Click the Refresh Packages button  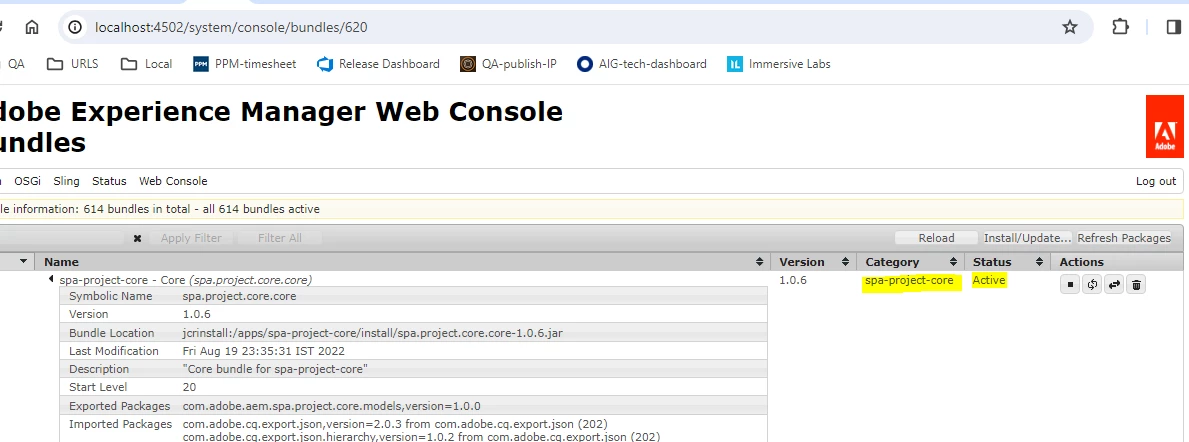[1124, 238]
